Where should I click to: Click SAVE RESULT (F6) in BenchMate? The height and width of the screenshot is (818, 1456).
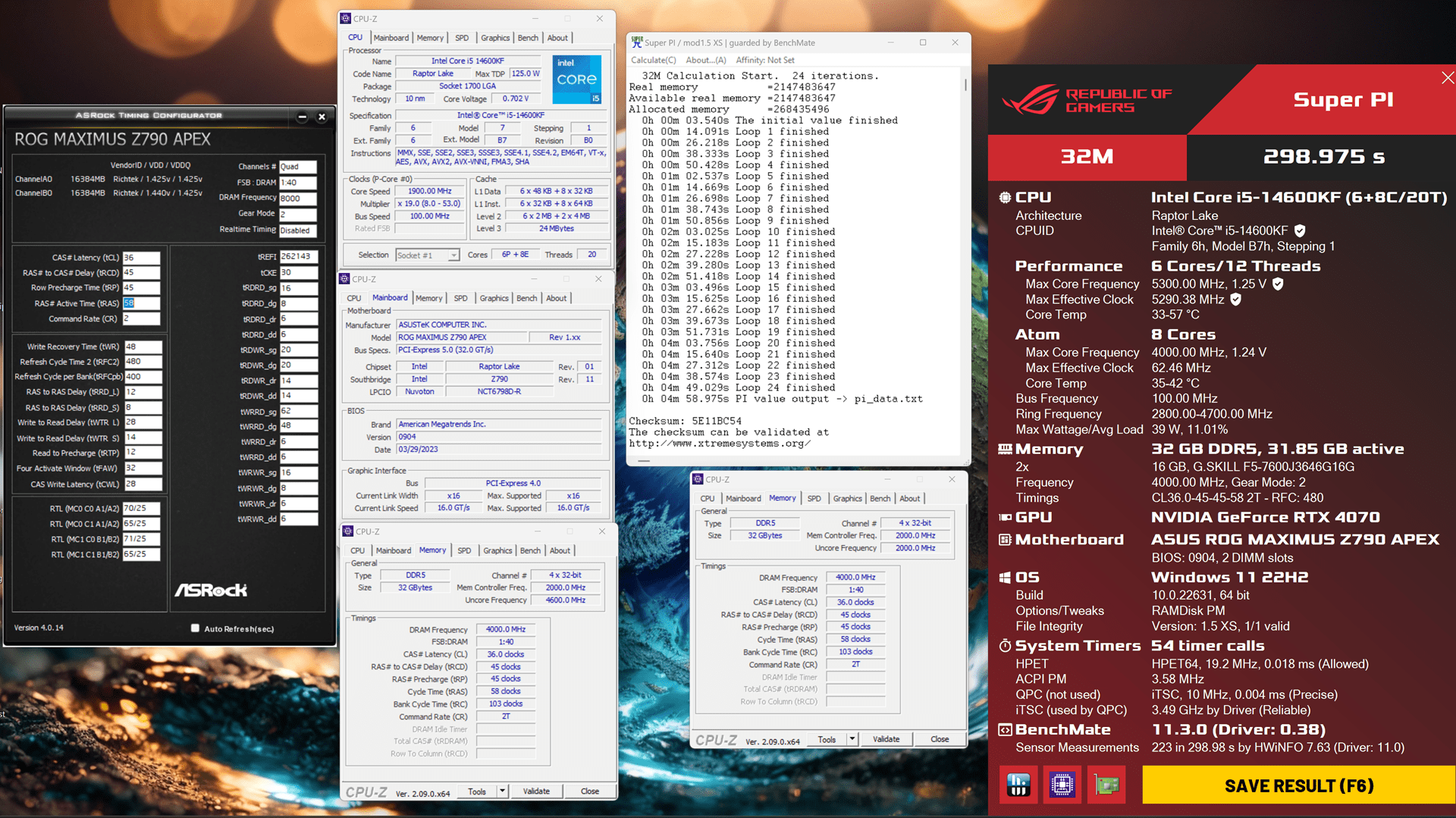tap(1299, 785)
